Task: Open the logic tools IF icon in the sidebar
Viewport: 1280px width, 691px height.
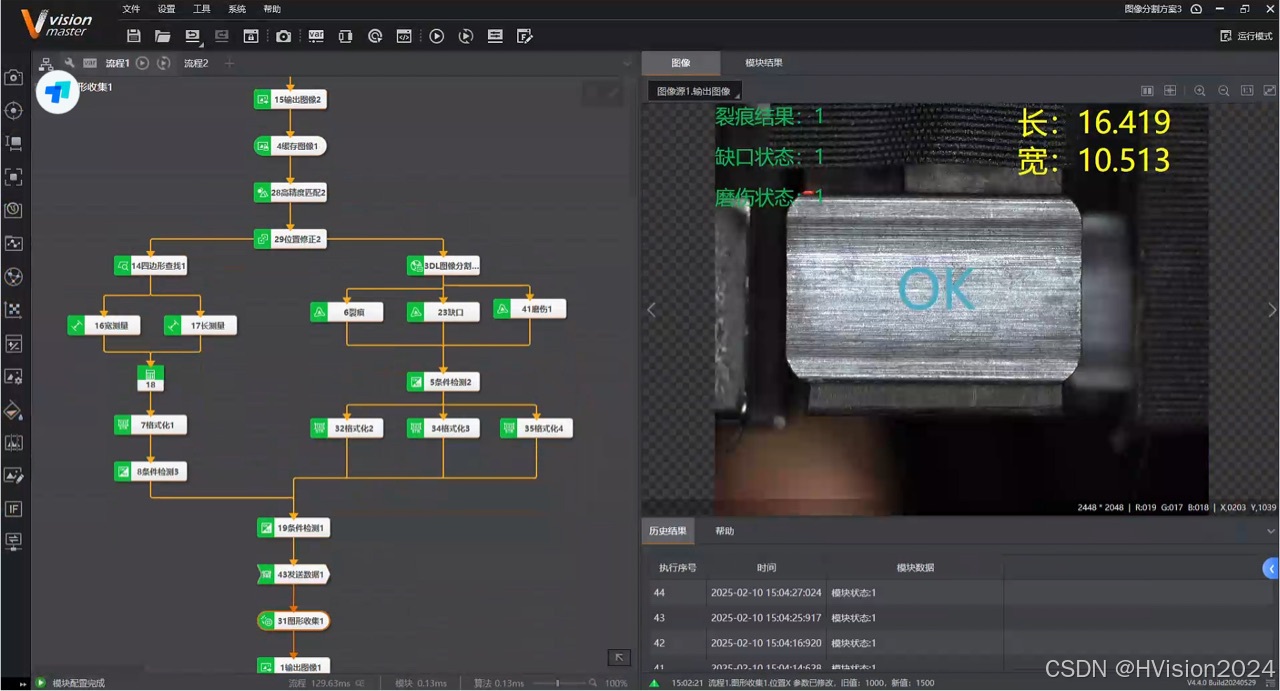Action: [14, 509]
